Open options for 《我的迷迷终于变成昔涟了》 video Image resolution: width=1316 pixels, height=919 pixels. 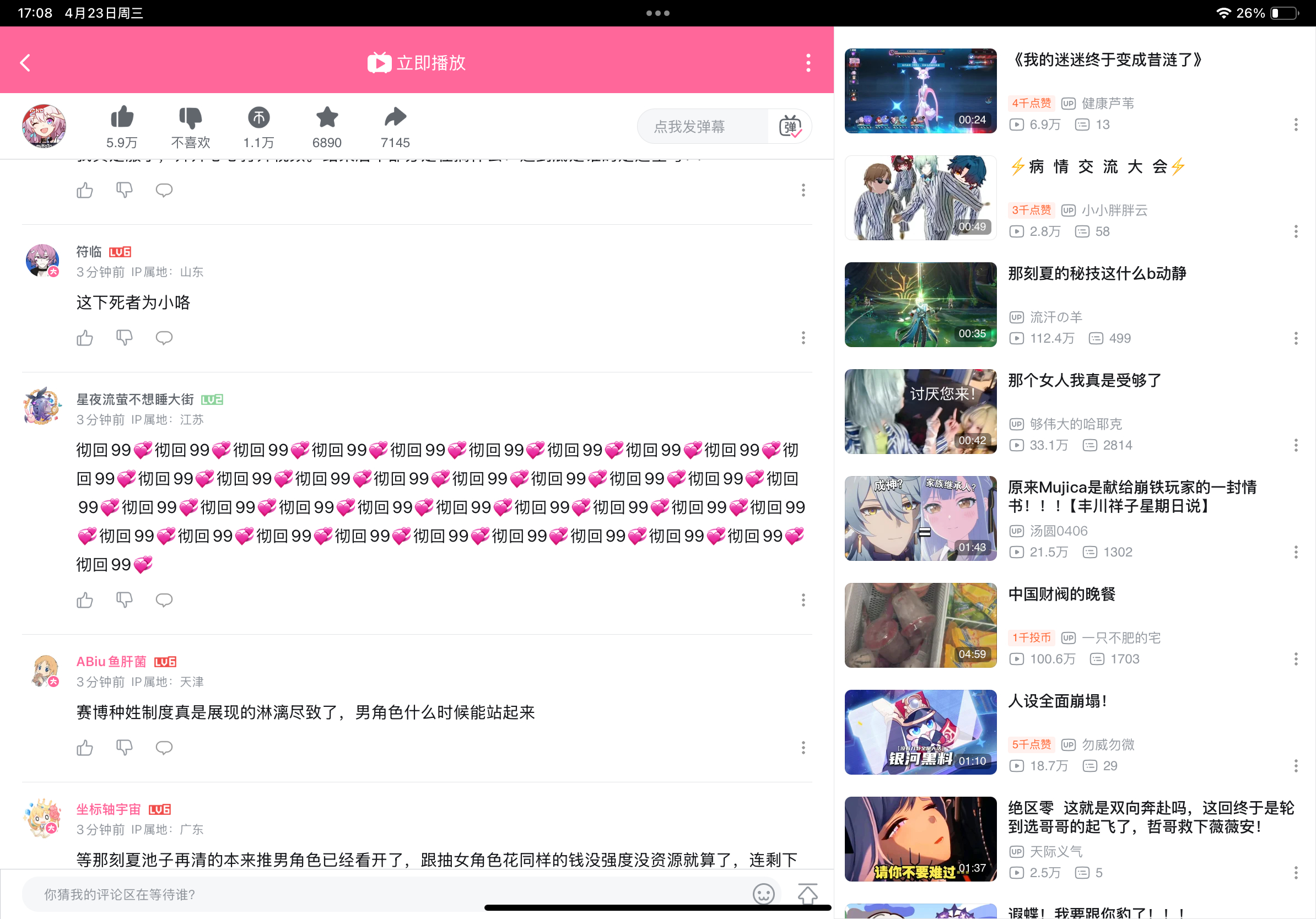pos(1296,125)
